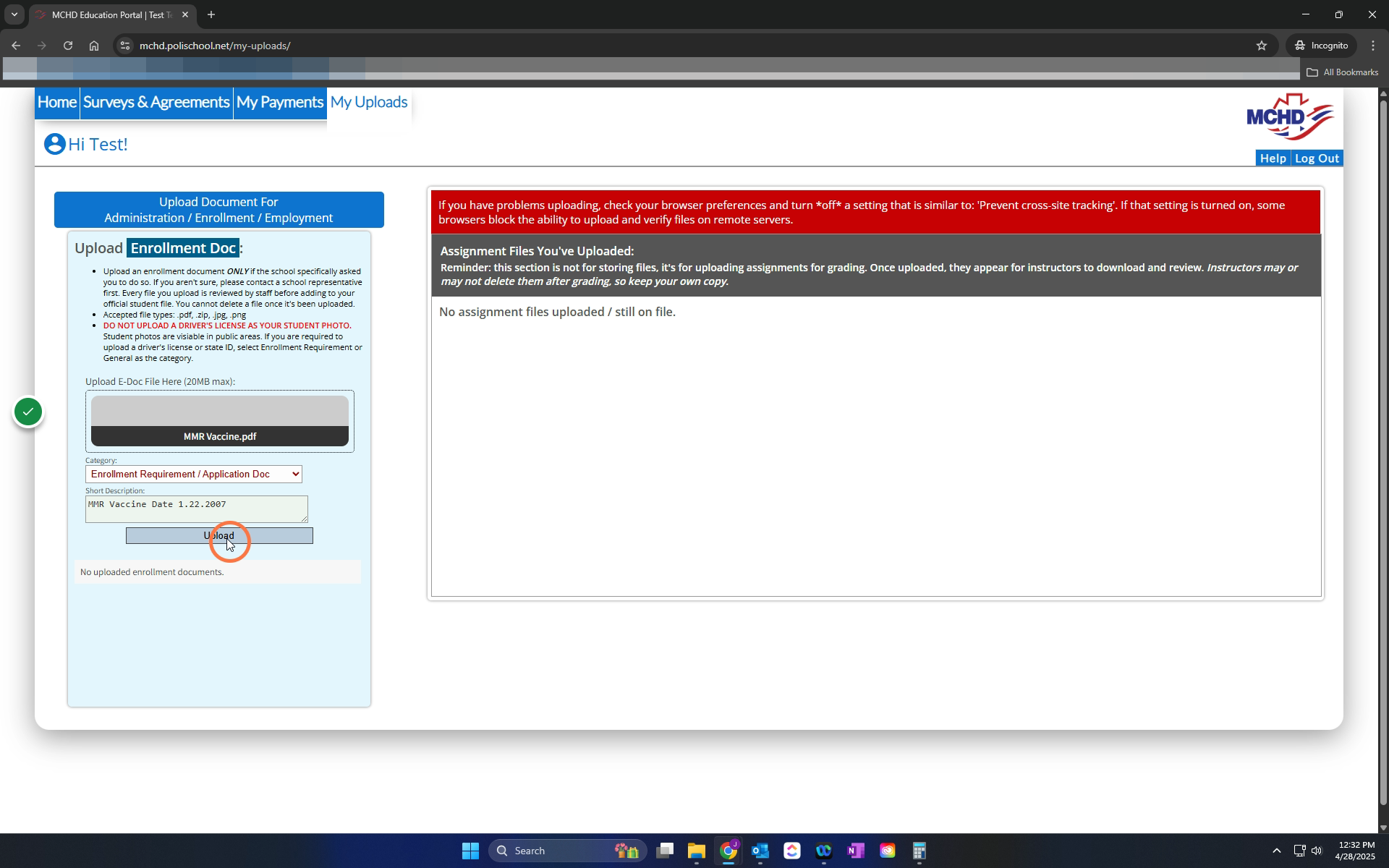Open the Windows Start menu
Image resolution: width=1389 pixels, height=868 pixels.
(470, 851)
